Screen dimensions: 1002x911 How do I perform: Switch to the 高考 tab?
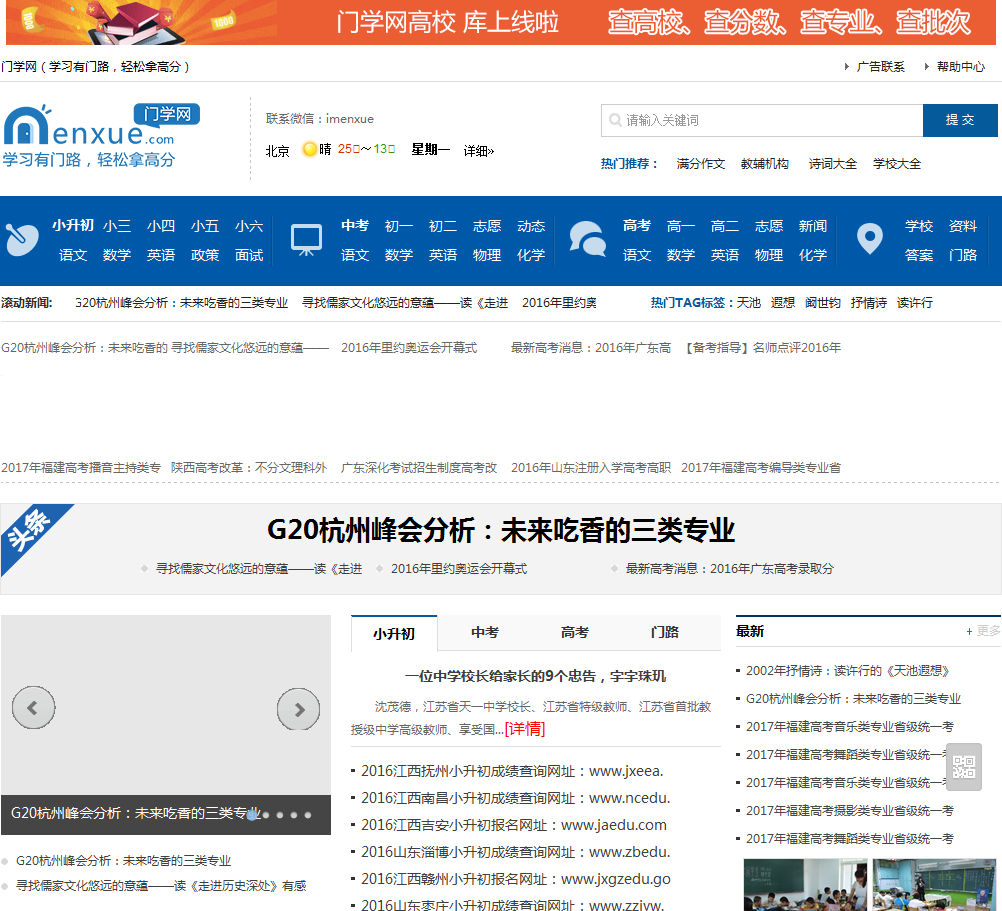(x=574, y=632)
